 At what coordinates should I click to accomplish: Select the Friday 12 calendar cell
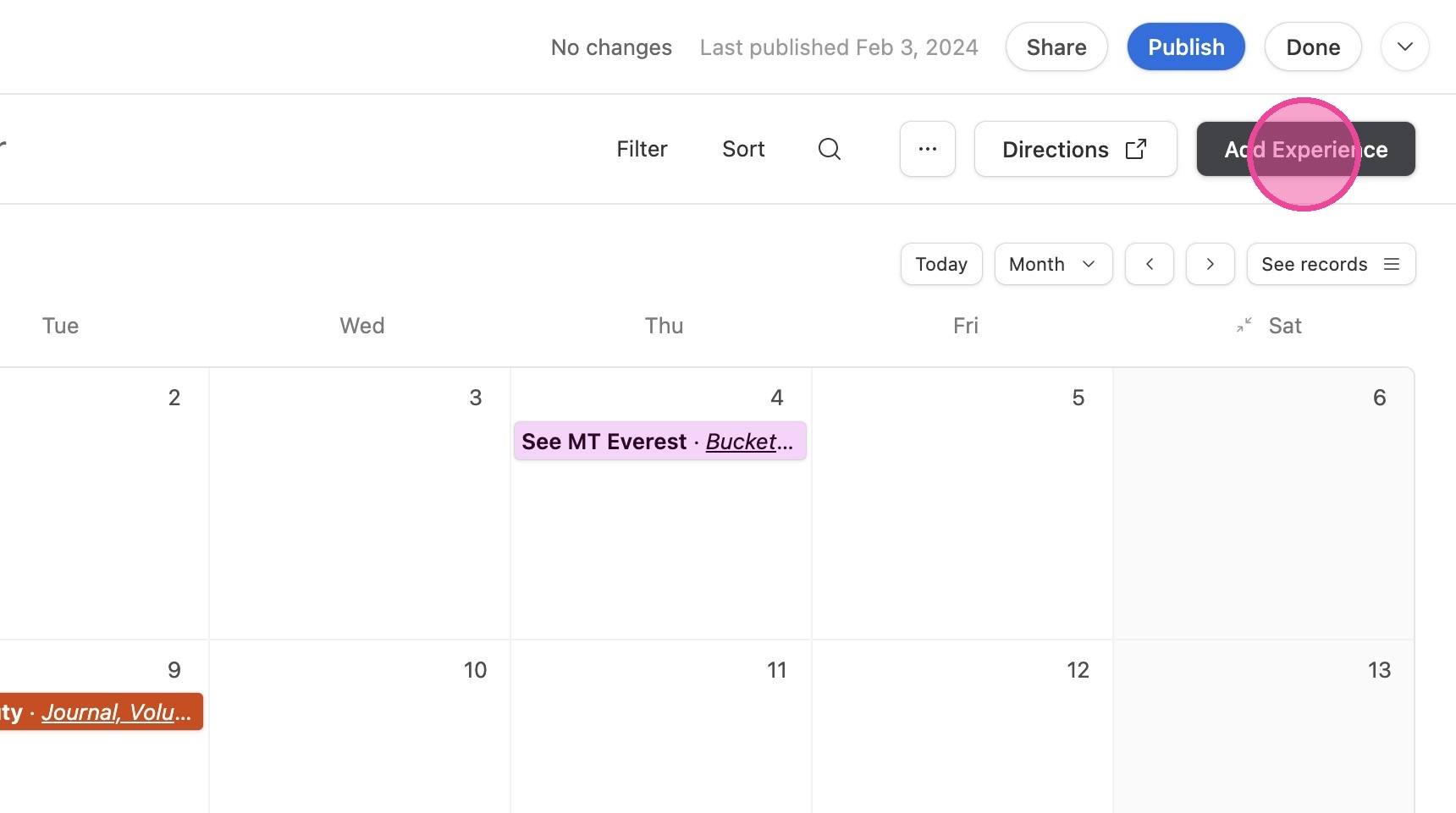962,726
